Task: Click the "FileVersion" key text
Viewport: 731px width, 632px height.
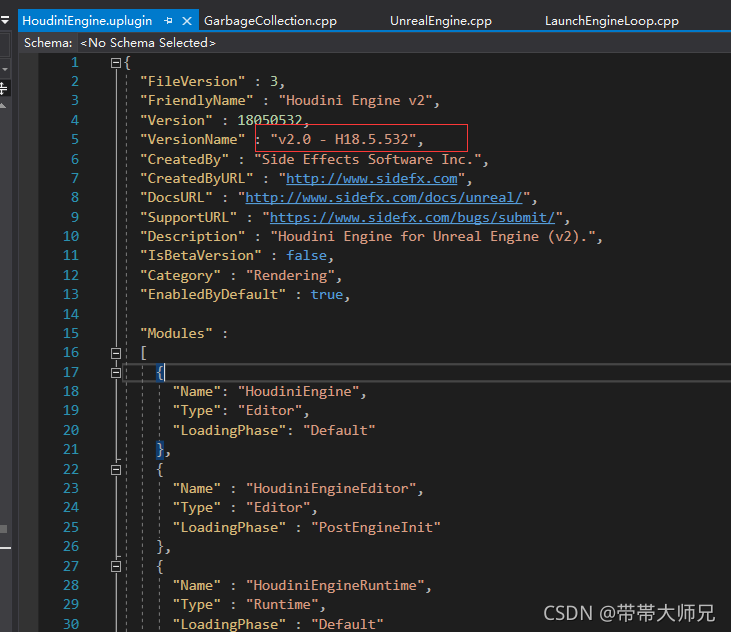Action: pyautogui.click(x=192, y=82)
